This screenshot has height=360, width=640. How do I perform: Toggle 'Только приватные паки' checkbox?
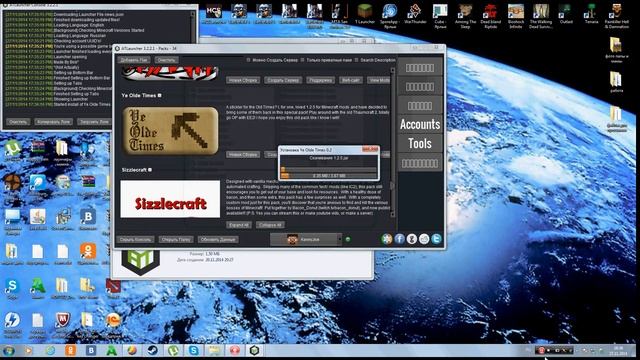(302, 60)
